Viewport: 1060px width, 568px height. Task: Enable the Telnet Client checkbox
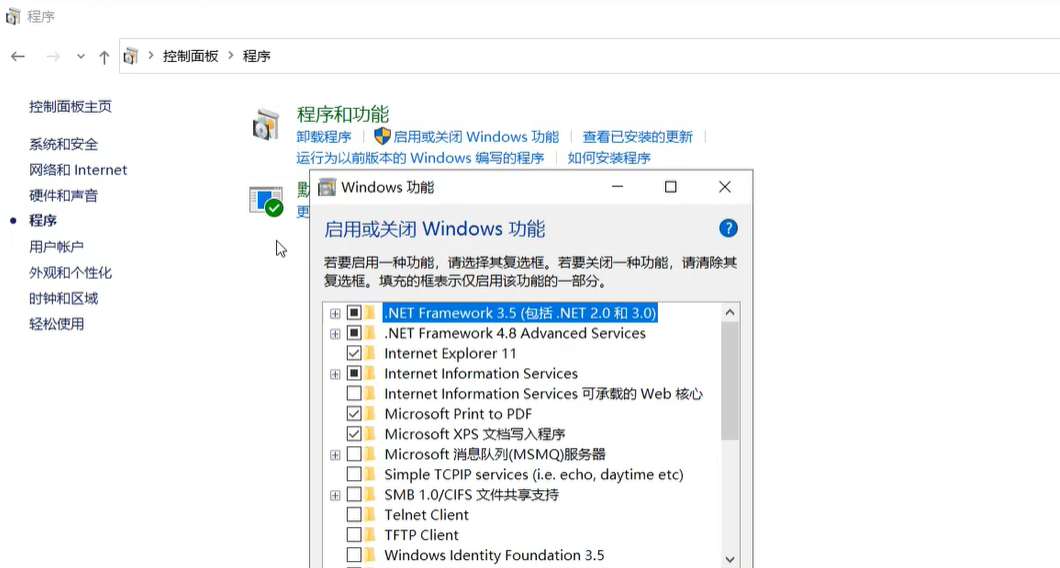click(354, 515)
